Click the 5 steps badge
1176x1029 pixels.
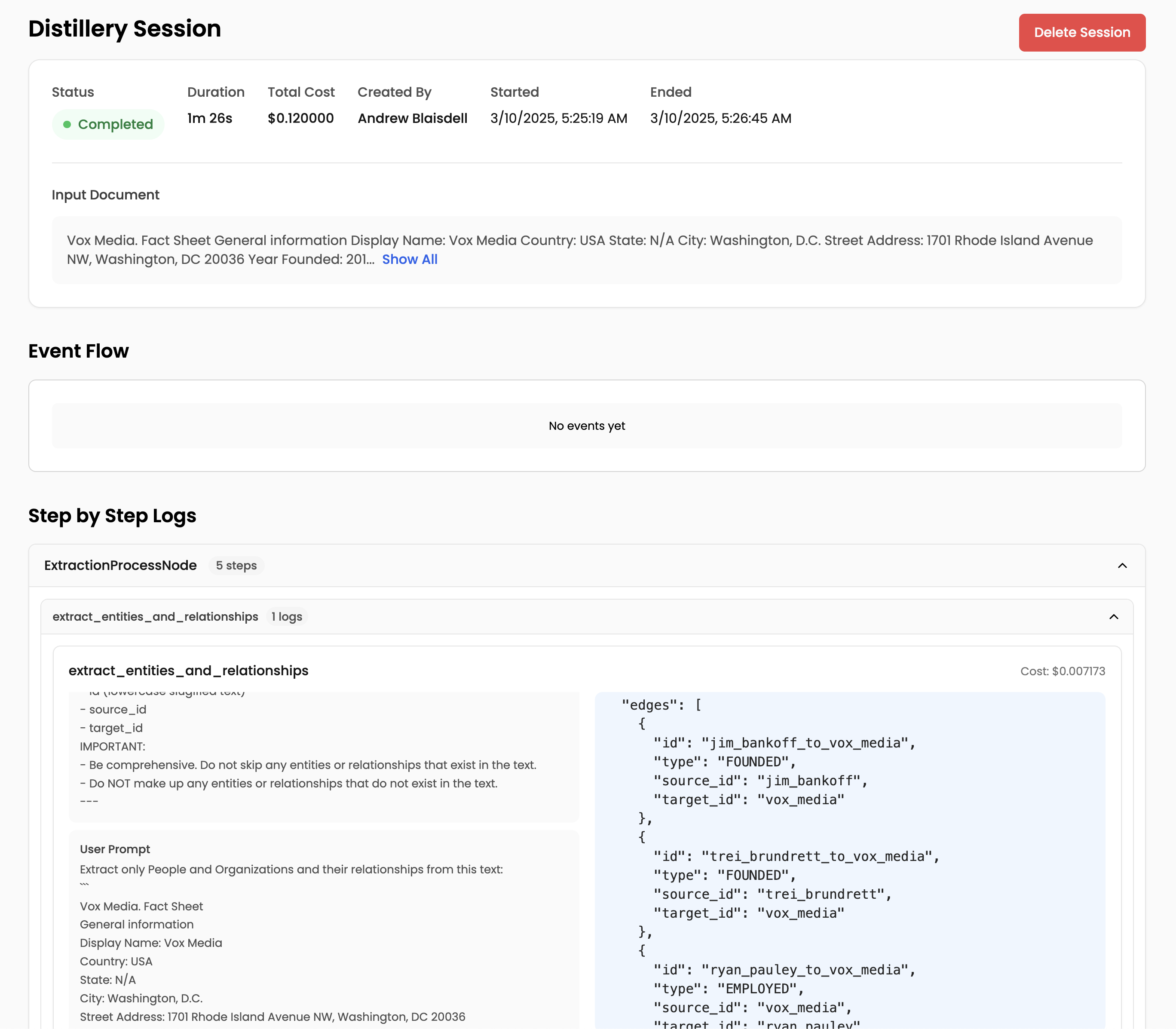[236, 566]
